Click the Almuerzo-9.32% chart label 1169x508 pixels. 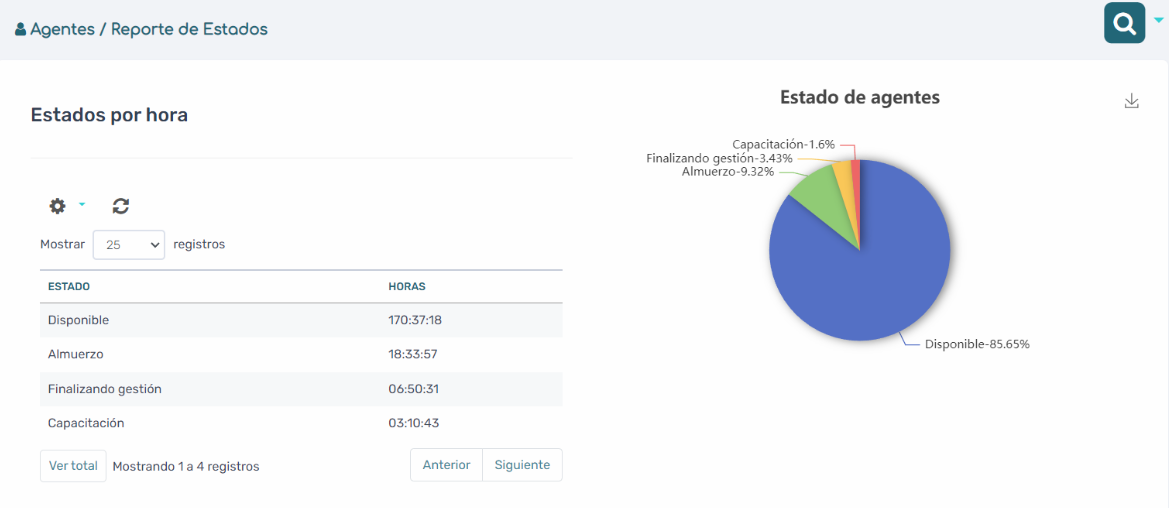pyautogui.click(x=728, y=172)
